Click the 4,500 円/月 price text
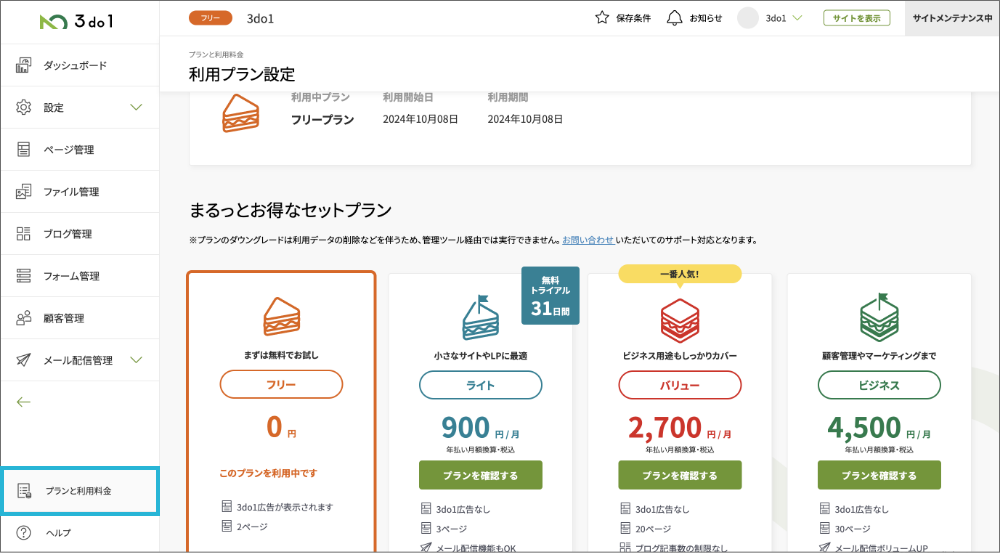This screenshot has width=1000, height=553. [x=879, y=428]
